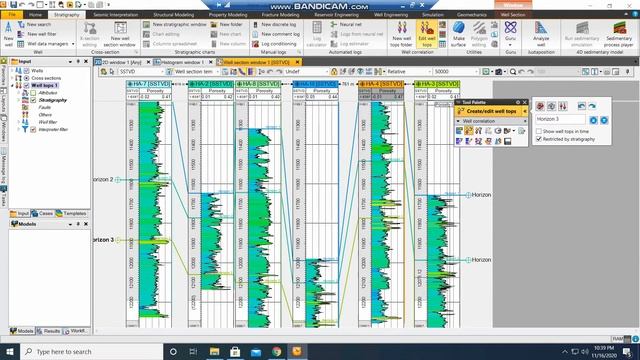Open a New well section window
Image resolution: width=640 pixels, height=360 pixels.
point(119,34)
